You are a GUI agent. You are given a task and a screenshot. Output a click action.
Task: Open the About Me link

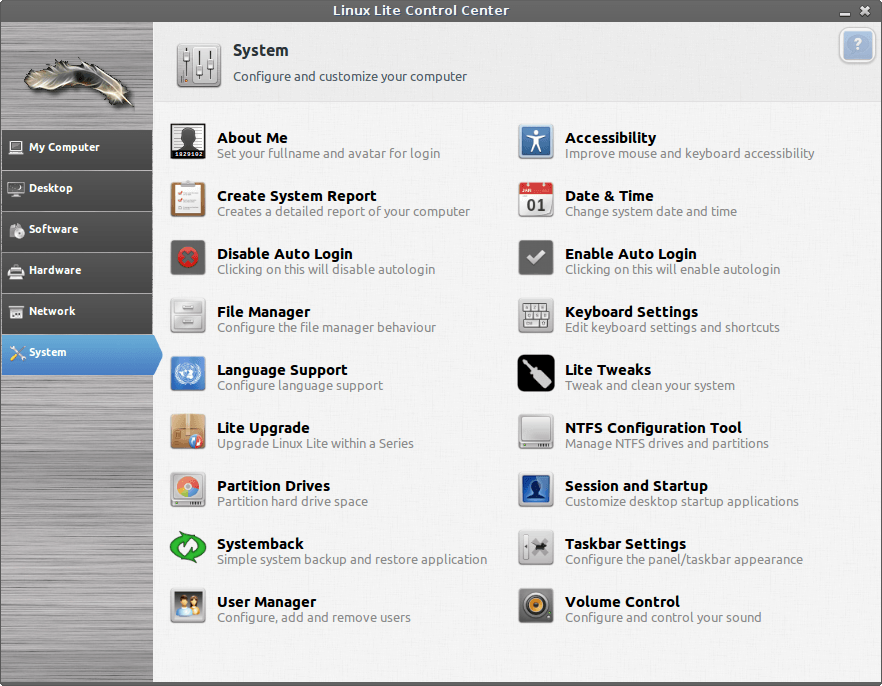[252, 138]
